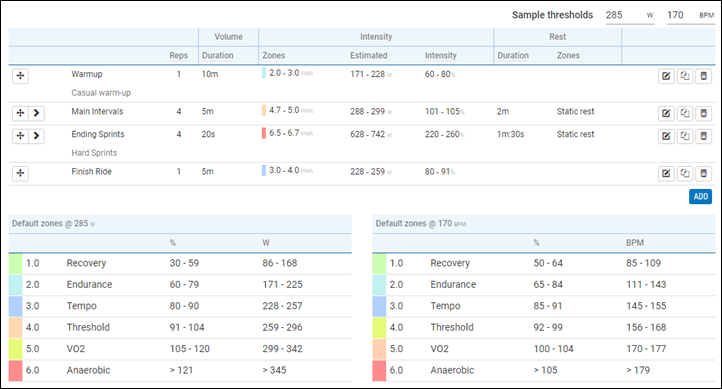
Task: Edit the Ending Sprints row
Action: tap(666, 136)
